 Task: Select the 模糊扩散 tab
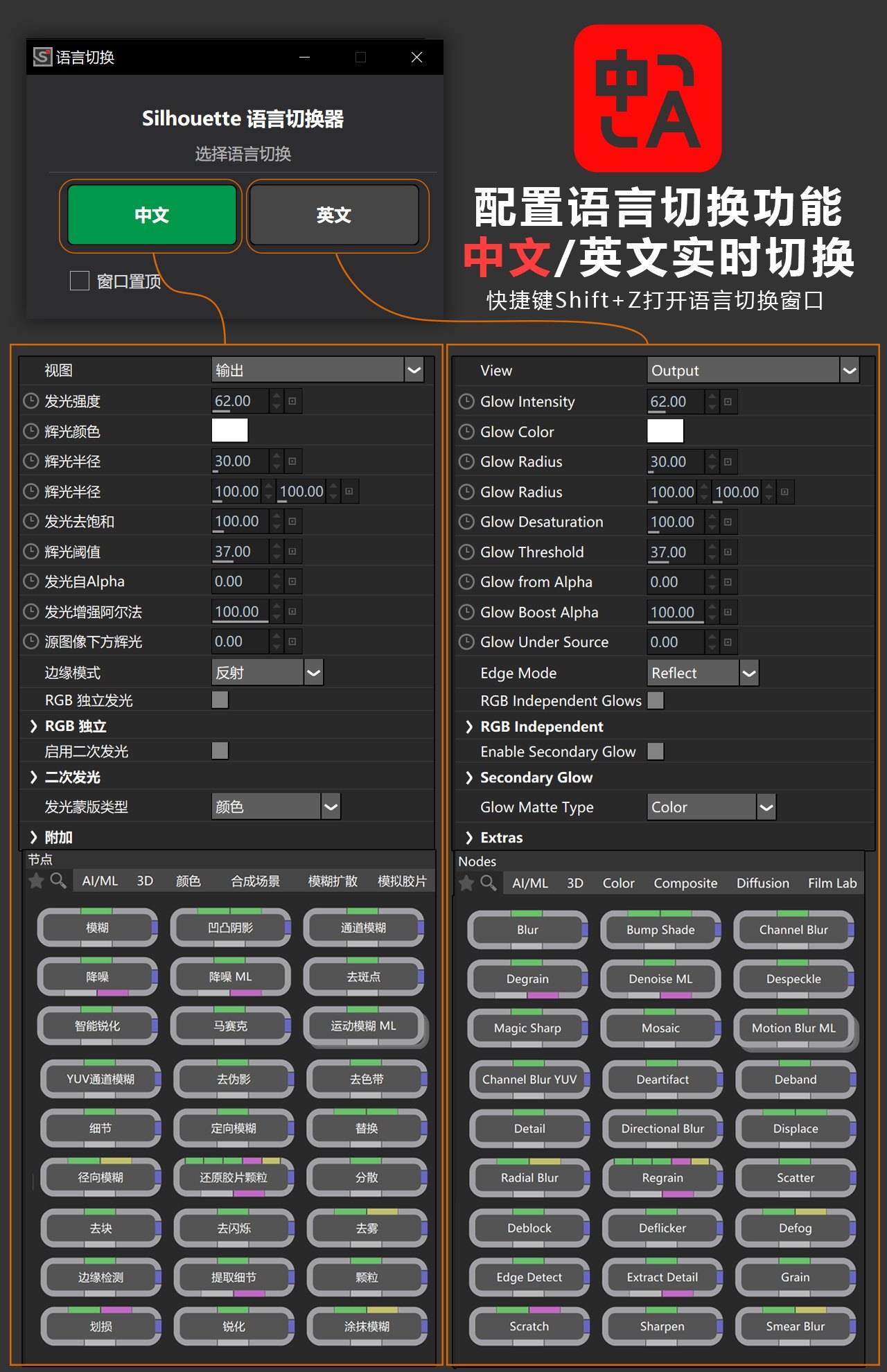333,881
